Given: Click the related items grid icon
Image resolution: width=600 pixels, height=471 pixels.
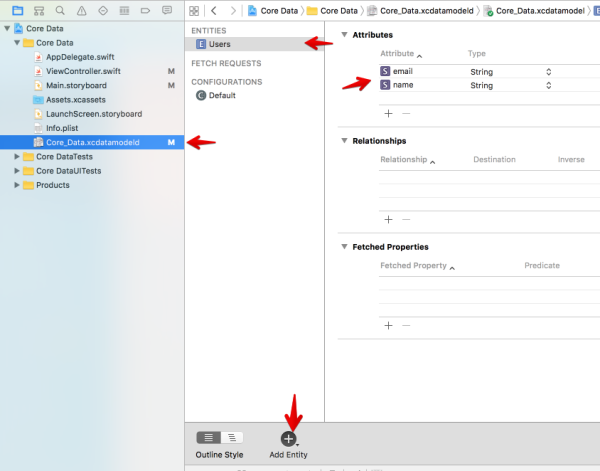Looking at the screenshot, I should point(196,10).
